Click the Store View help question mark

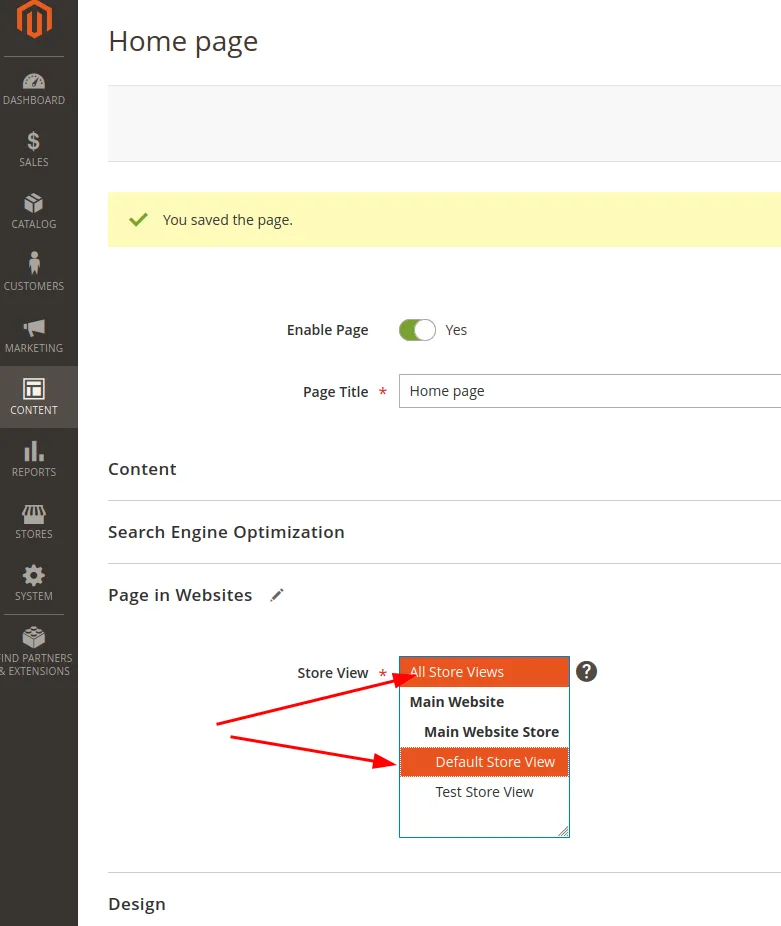click(586, 671)
